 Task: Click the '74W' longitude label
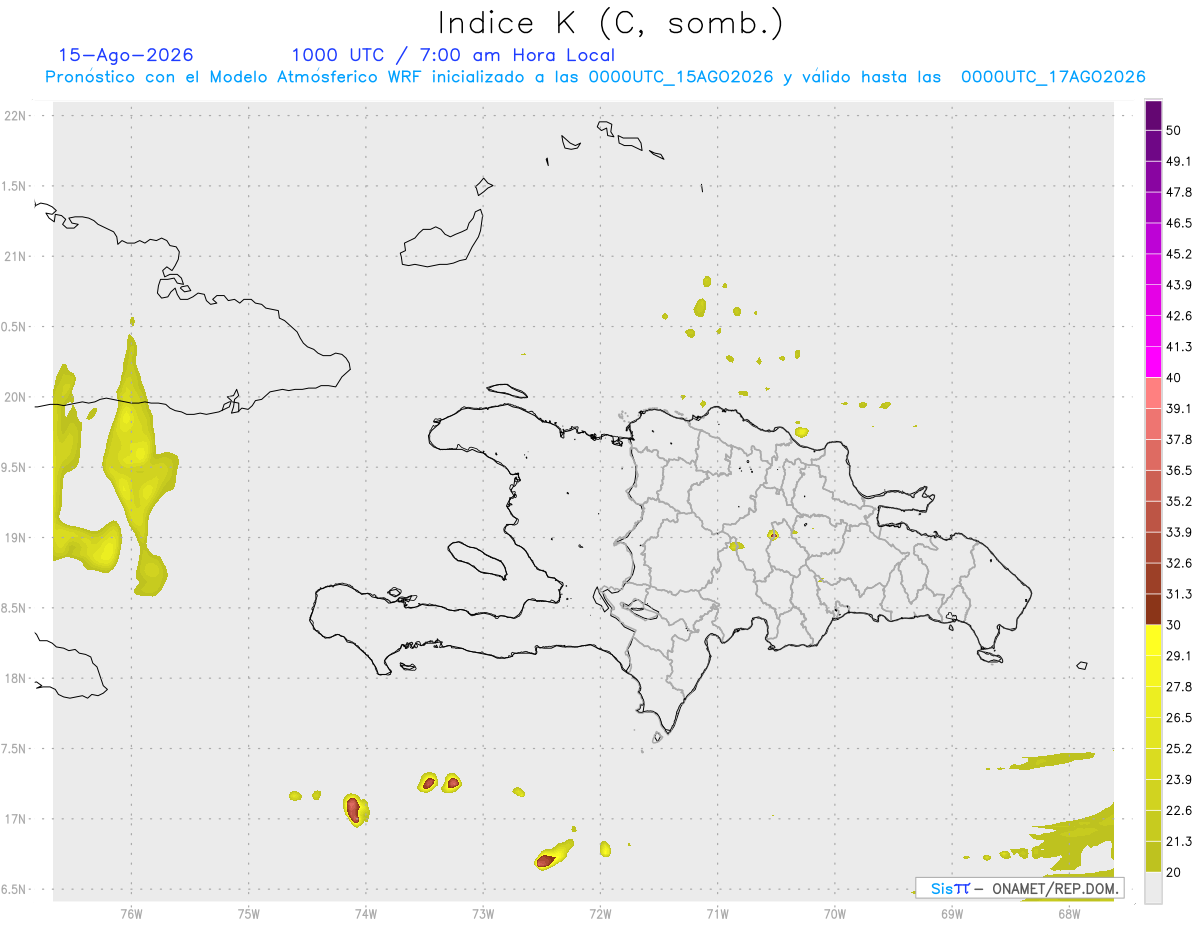coord(365,913)
